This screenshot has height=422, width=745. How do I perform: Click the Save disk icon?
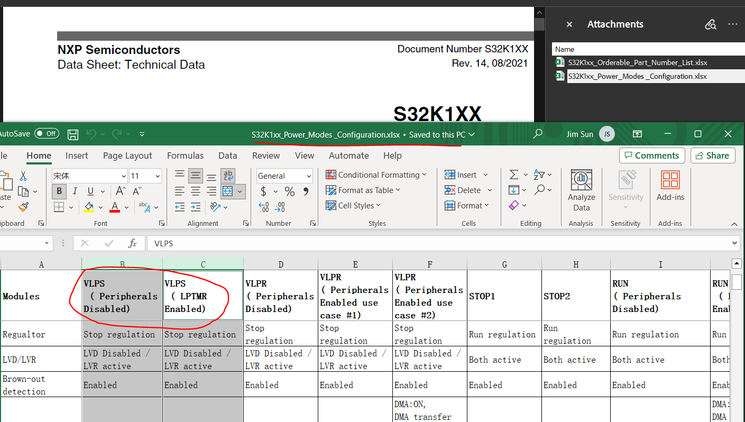pos(73,134)
